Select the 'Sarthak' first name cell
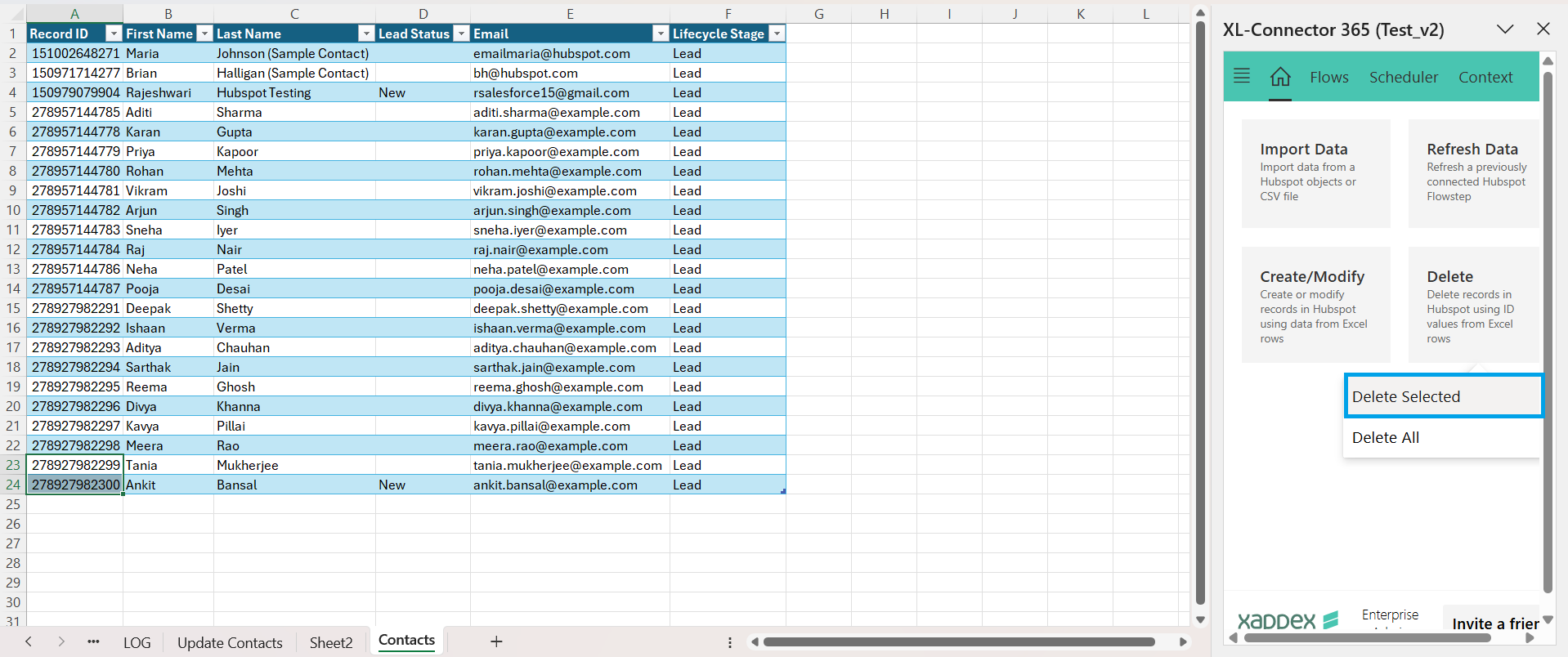Screen dimensions: 1568x657 click(168, 367)
